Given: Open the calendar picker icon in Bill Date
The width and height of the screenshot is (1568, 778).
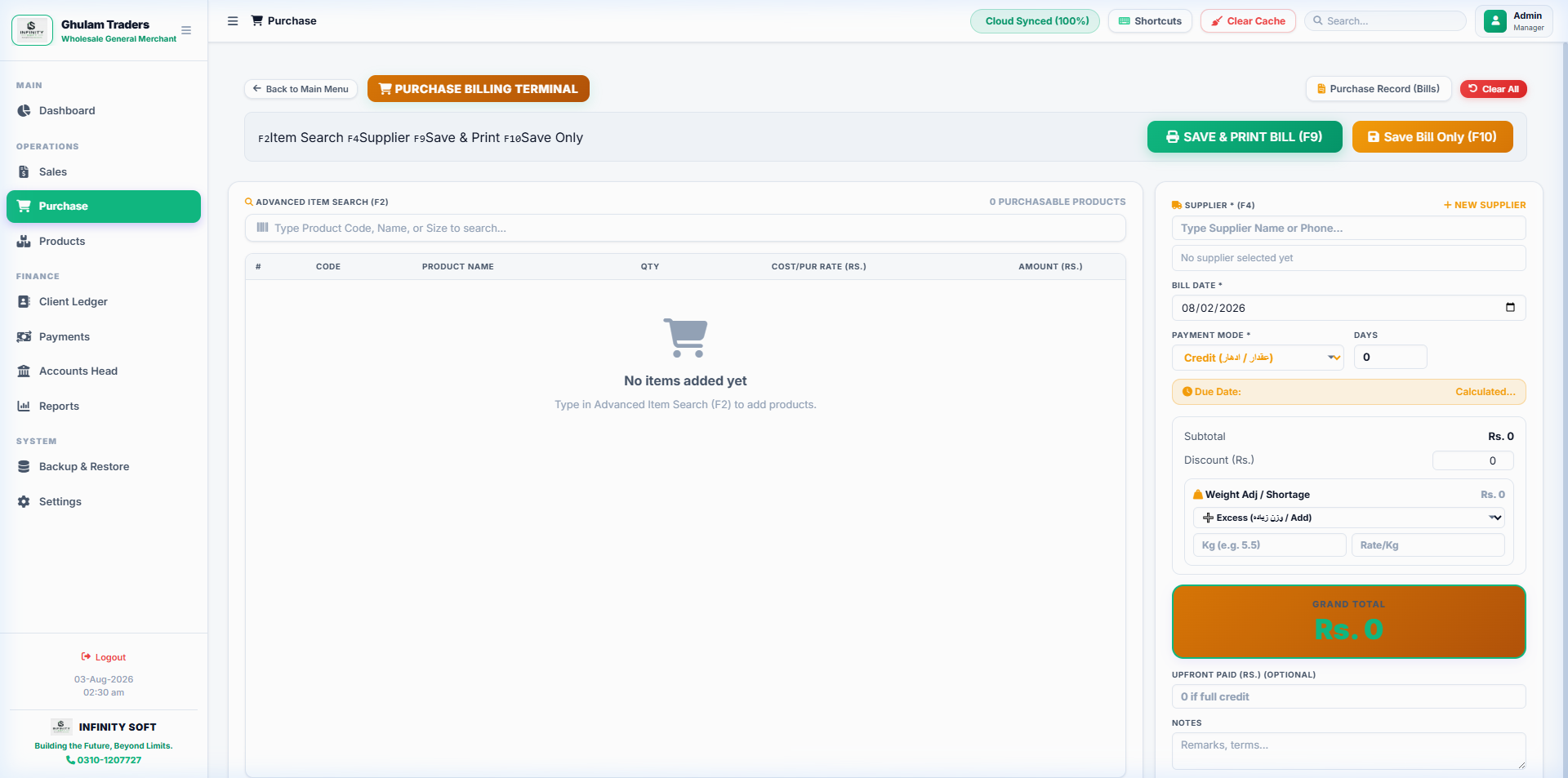Looking at the screenshot, I should pyautogui.click(x=1510, y=308).
